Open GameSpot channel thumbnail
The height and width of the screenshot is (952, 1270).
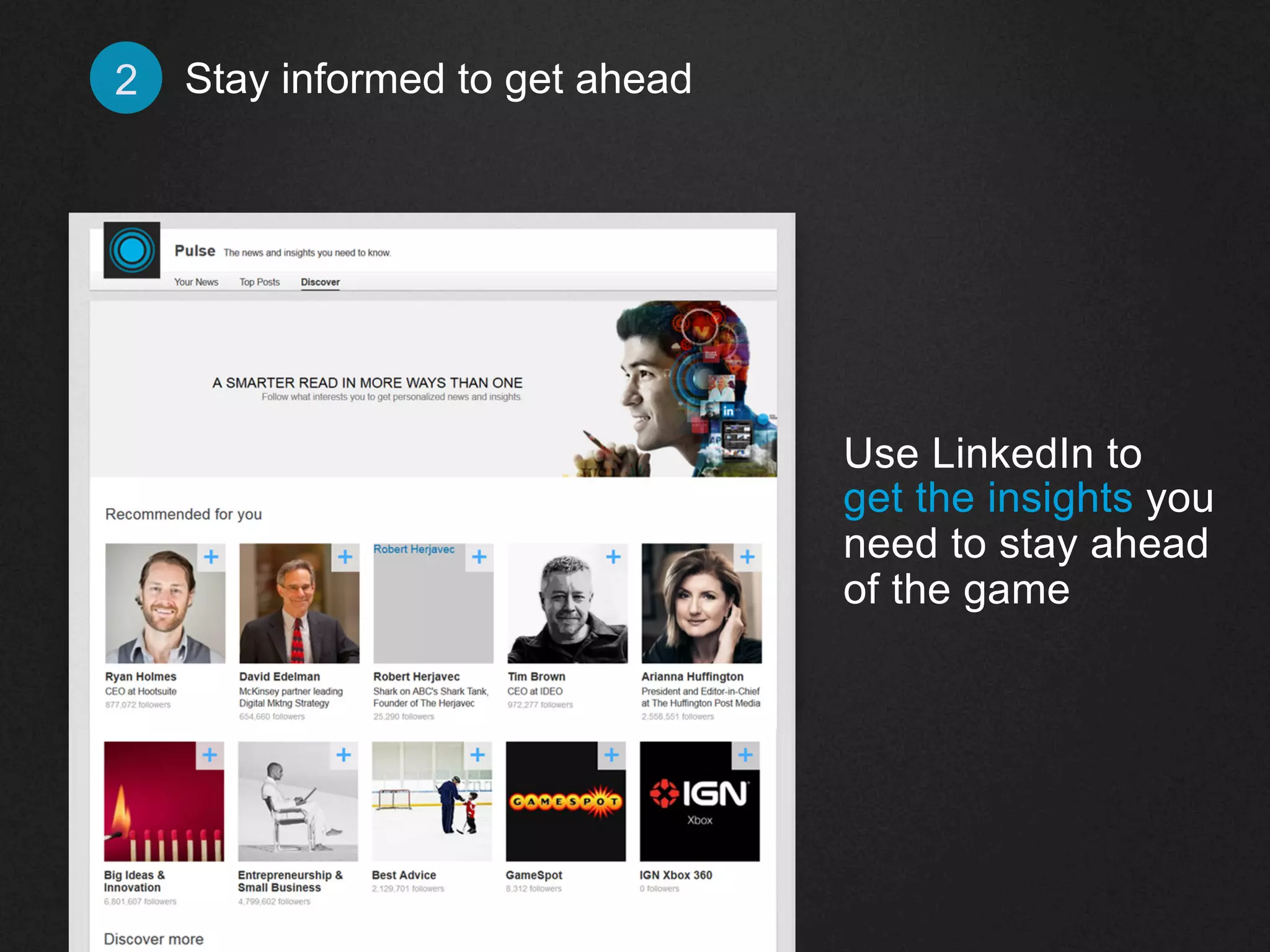tap(566, 801)
